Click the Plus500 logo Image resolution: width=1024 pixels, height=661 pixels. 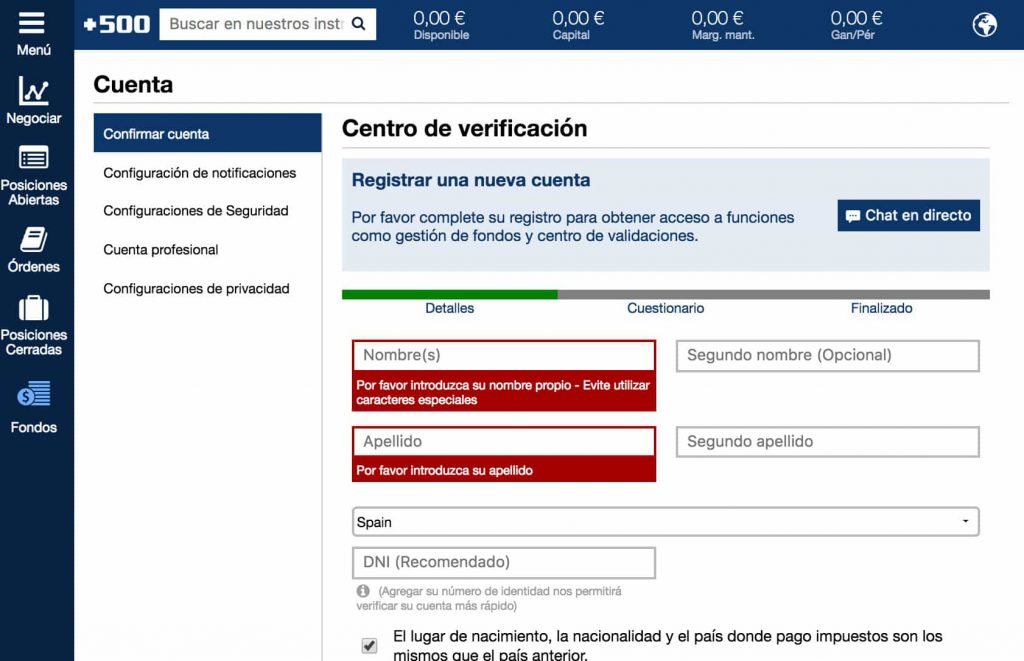pyautogui.click(x=113, y=23)
